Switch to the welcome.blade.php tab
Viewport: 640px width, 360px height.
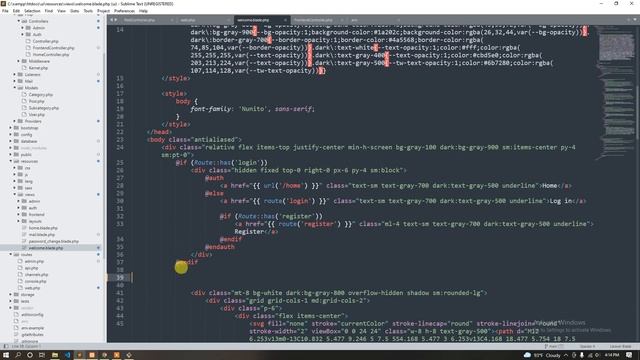(253, 20)
